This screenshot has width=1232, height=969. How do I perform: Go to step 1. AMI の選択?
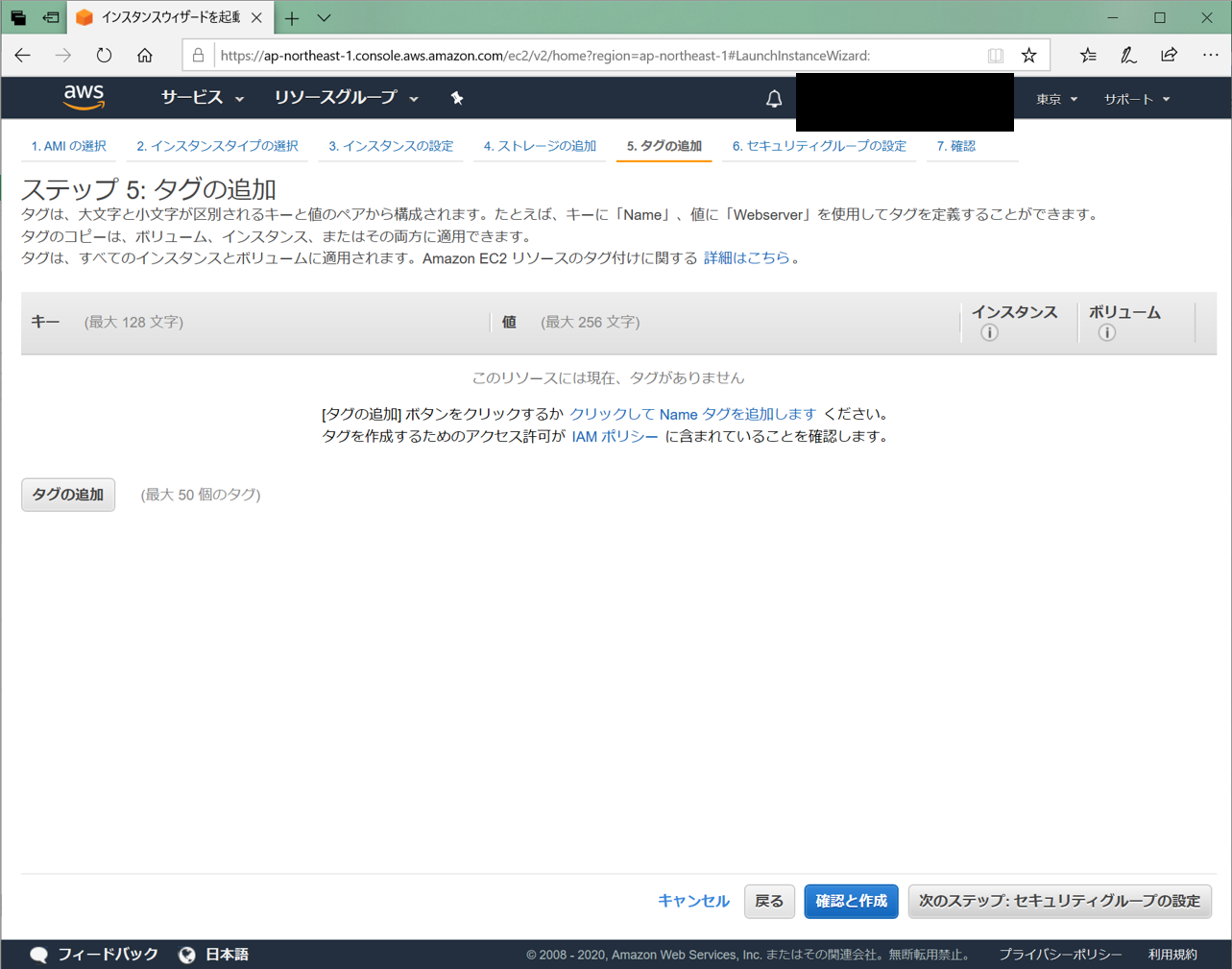[69, 146]
